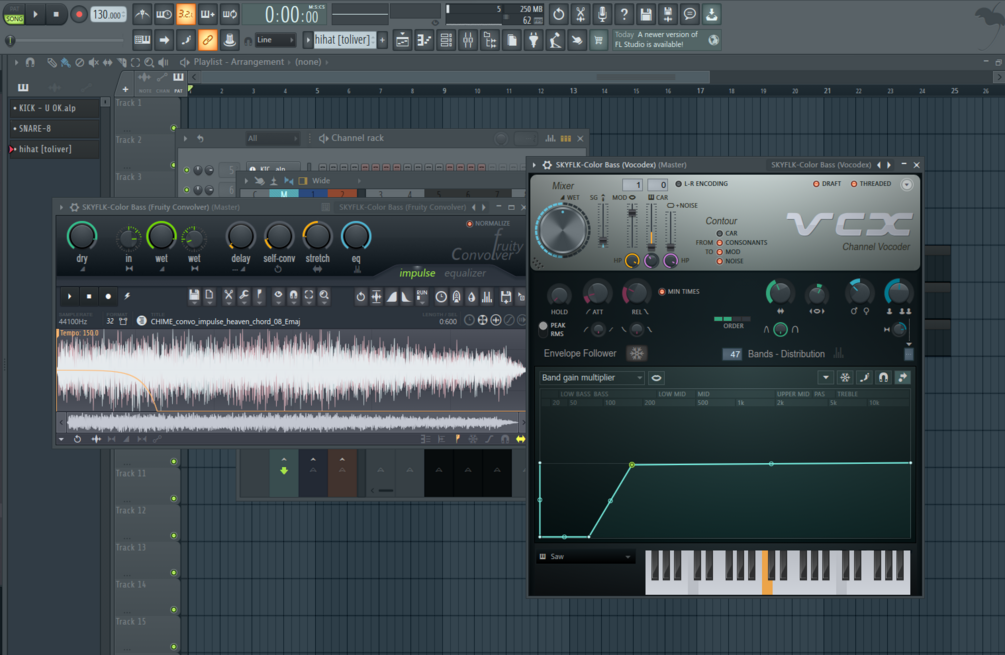This screenshot has width=1005, height=655.
Task: Open the Vocodex round options dropdown arrow
Action: (x=906, y=185)
